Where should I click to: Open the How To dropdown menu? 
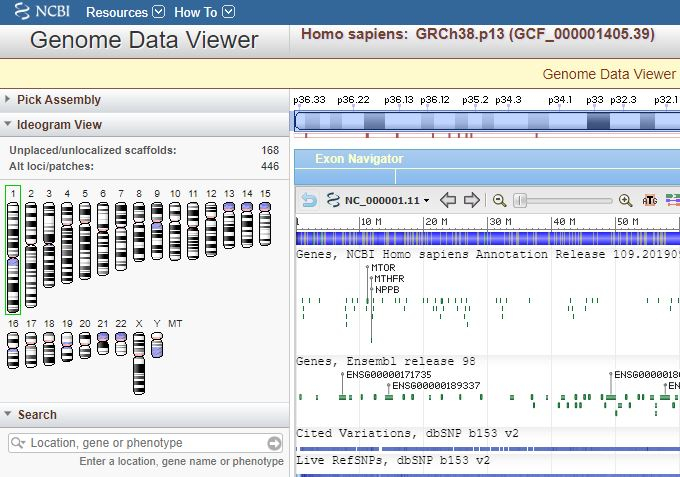point(204,12)
